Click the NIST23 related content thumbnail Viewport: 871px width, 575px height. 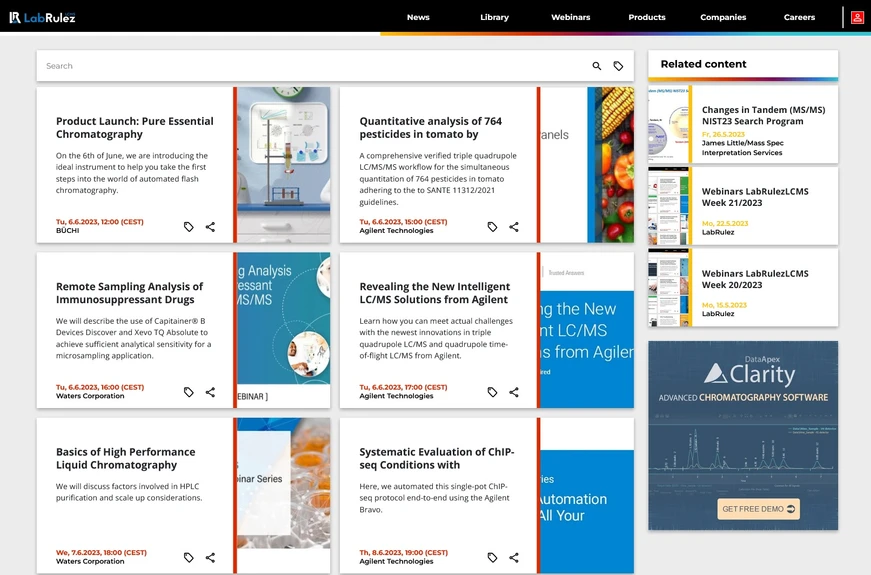point(668,124)
